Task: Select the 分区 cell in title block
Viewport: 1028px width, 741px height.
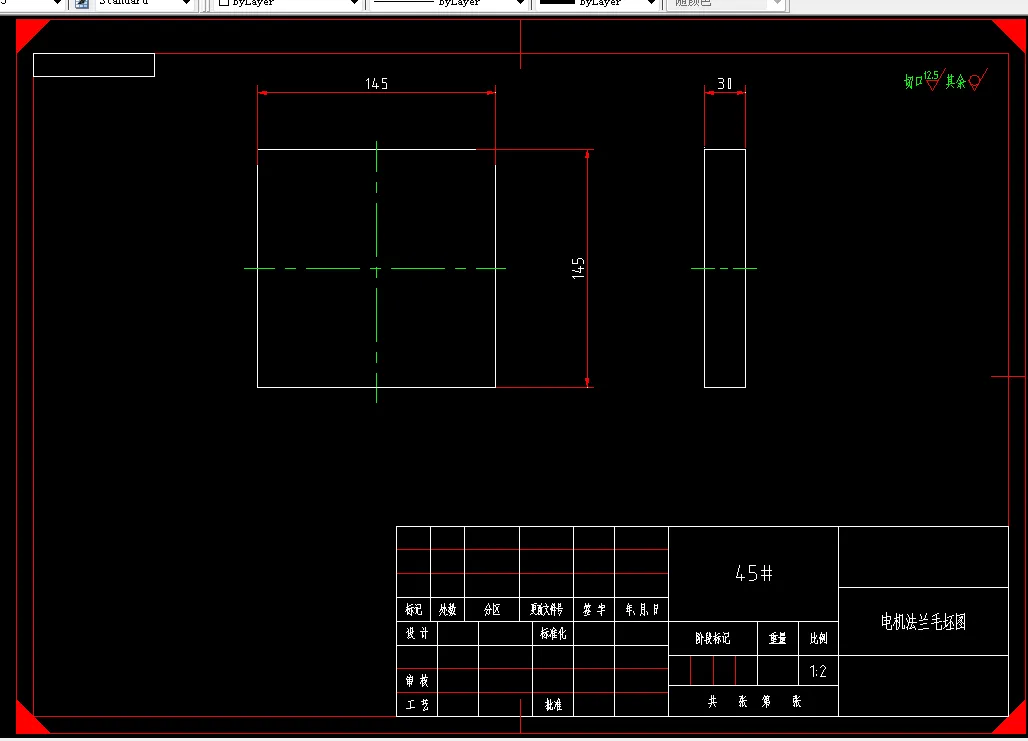Action: [x=492, y=610]
